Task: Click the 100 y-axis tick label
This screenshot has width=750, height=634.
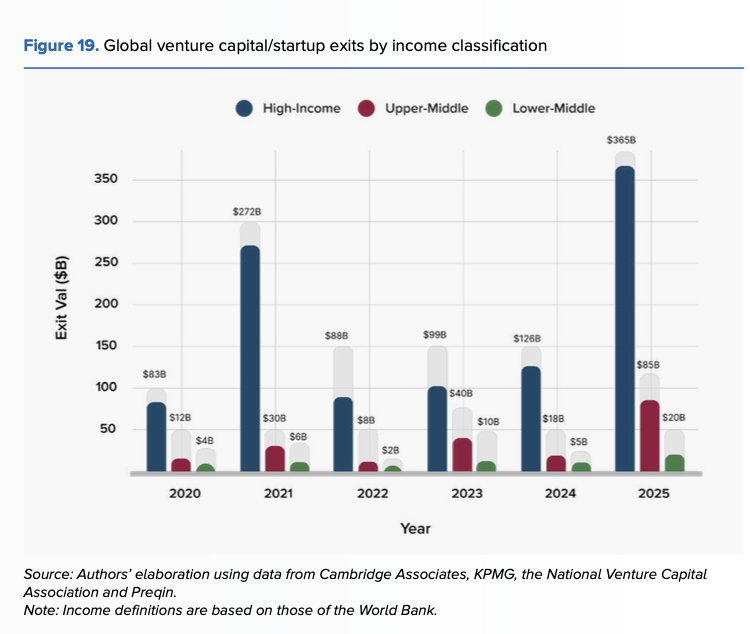Action: (x=106, y=387)
